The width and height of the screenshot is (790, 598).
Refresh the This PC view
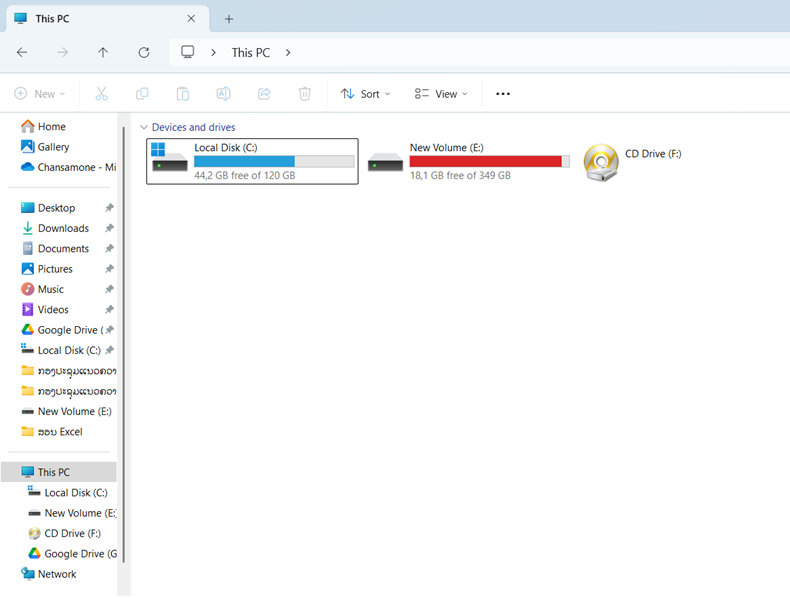tap(144, 52)
